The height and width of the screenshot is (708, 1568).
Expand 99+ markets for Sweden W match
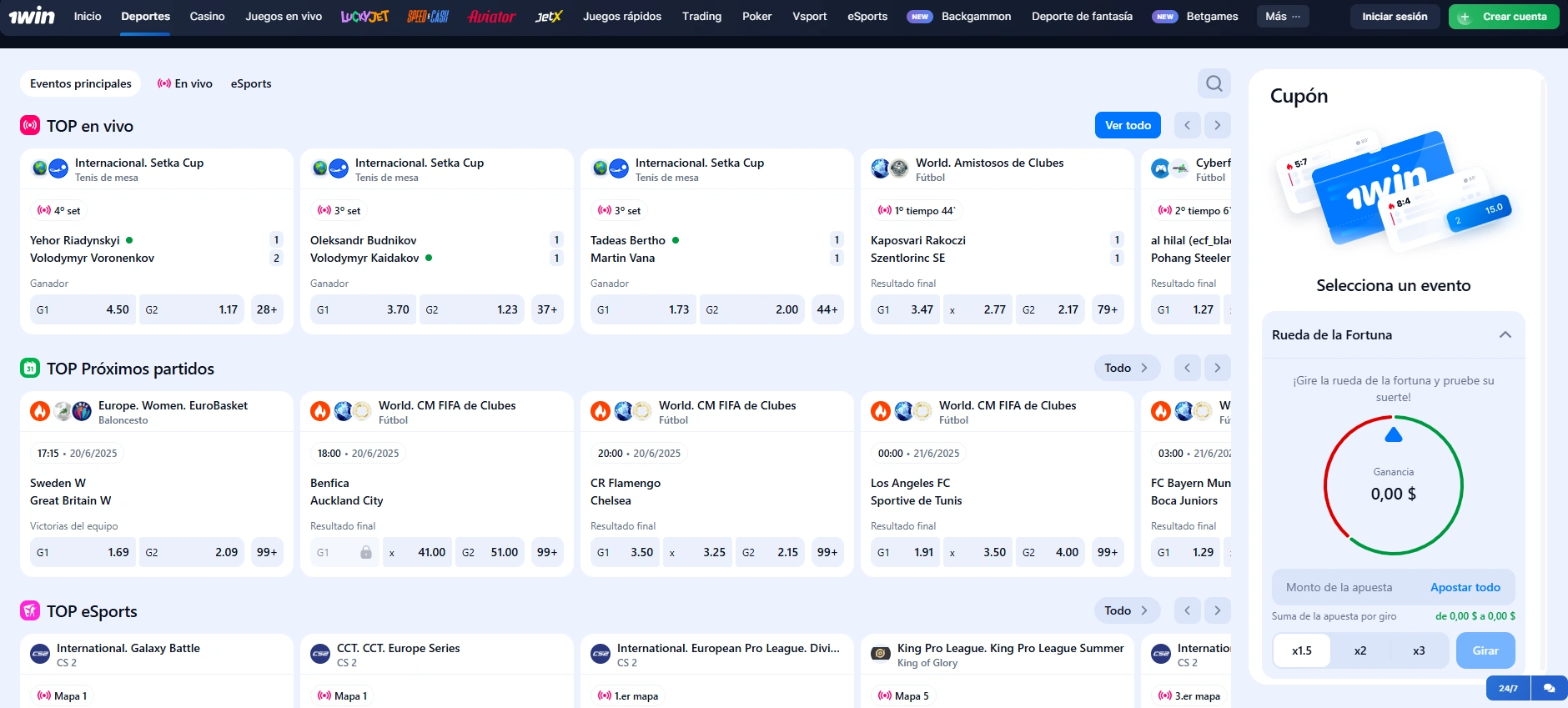[x=267, y=552]
